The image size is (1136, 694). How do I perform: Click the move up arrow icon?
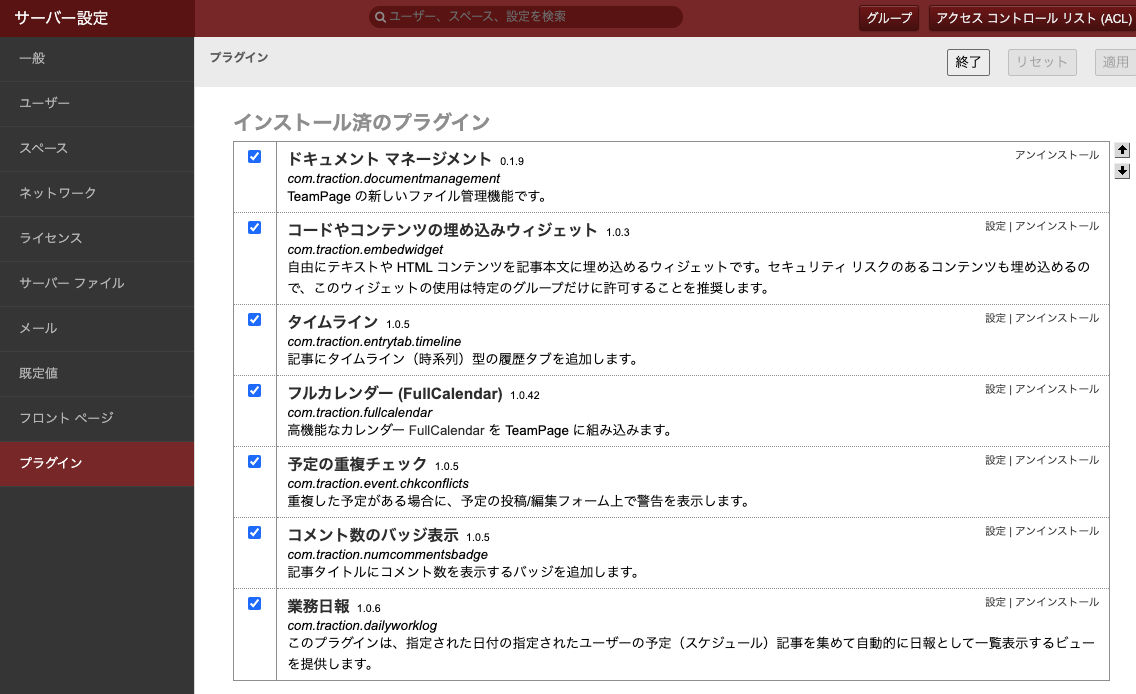[1122, 150]
